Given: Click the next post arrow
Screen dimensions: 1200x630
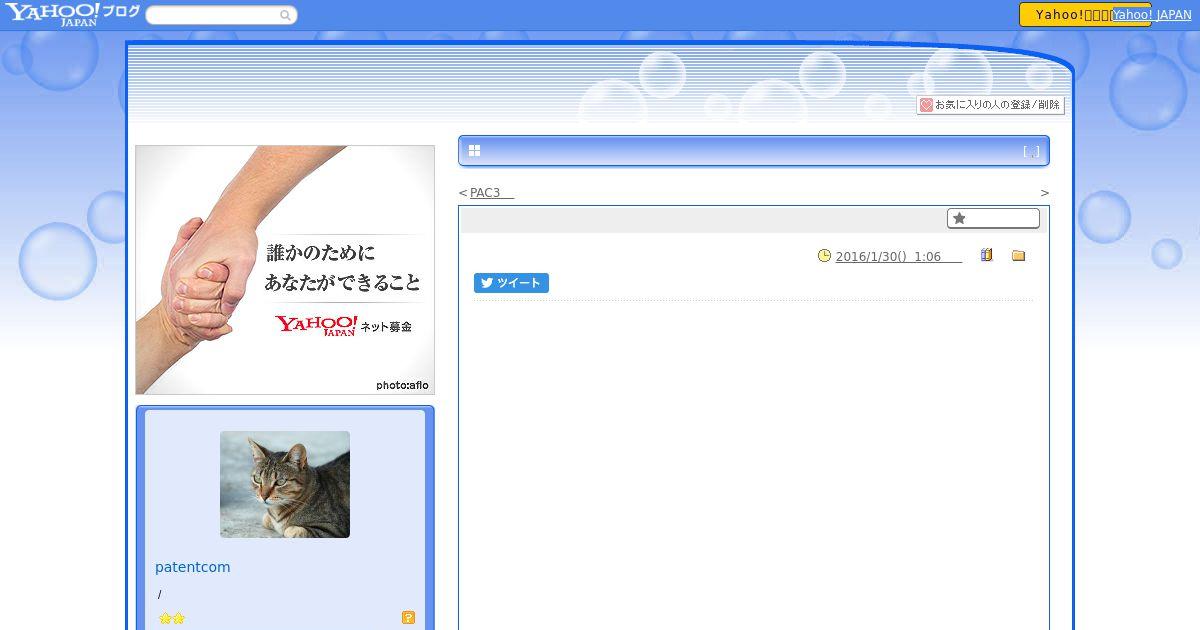Looking at the screenshot, I should coord(1045,193).
